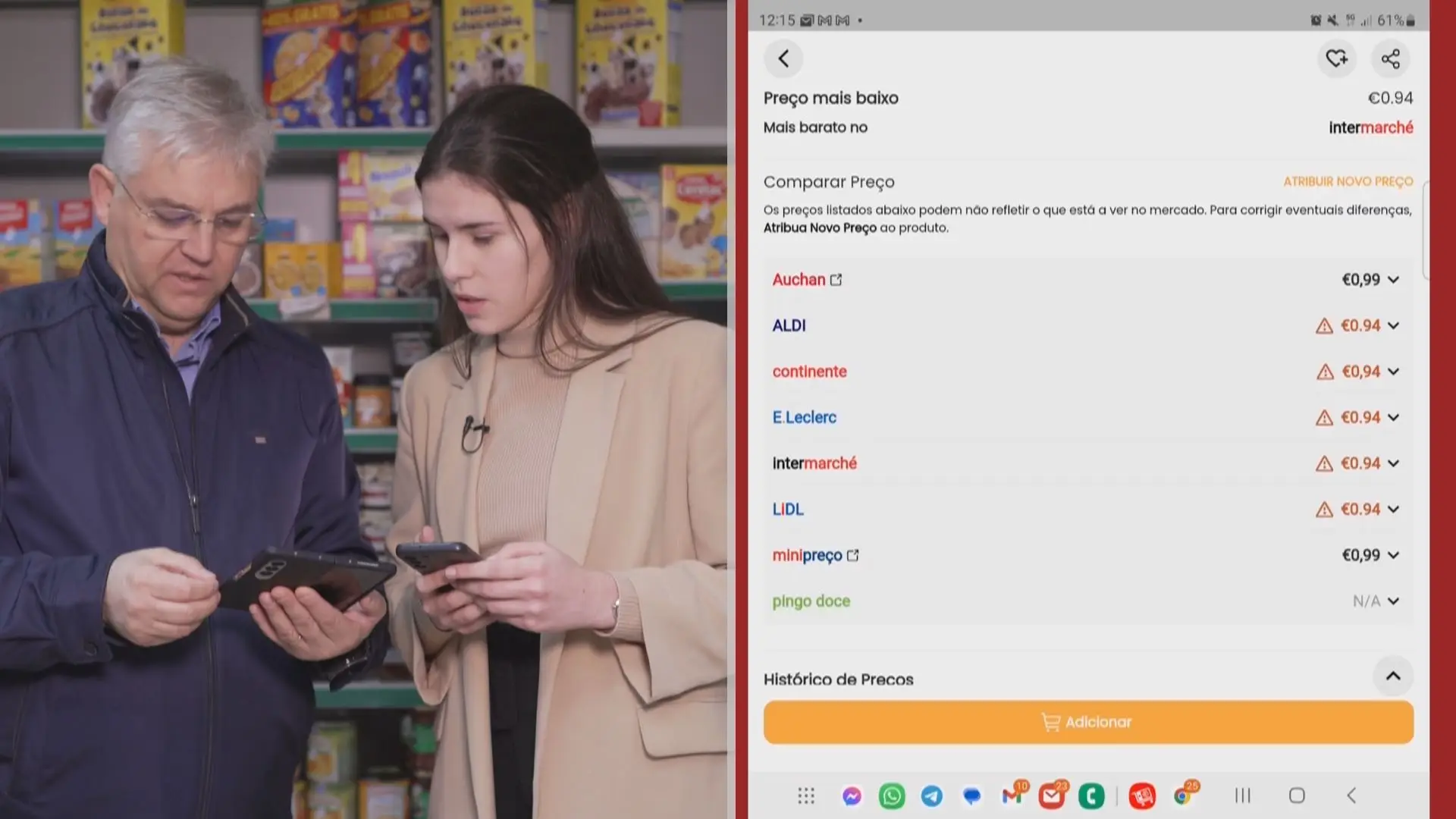The width and height of the screenshot is (1456, 819).
Task: Tap the Histórico de Preços heading
Action: [x=838, y=679]
